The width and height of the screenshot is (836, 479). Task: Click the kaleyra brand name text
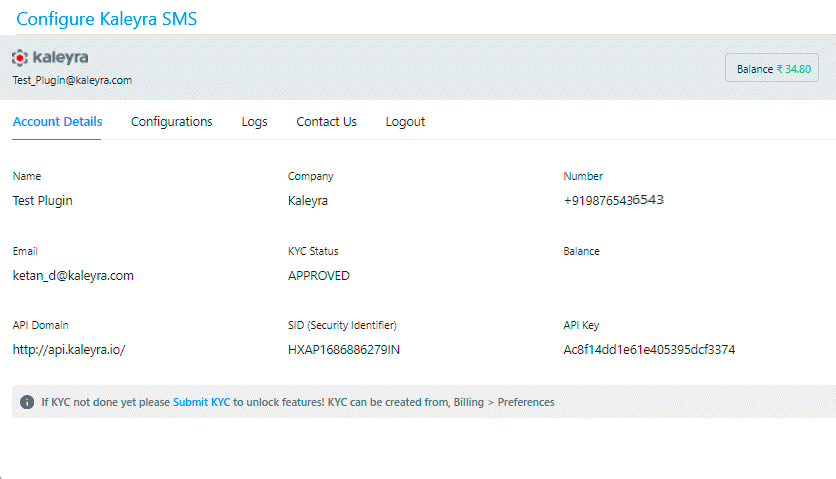click(60, 57)
